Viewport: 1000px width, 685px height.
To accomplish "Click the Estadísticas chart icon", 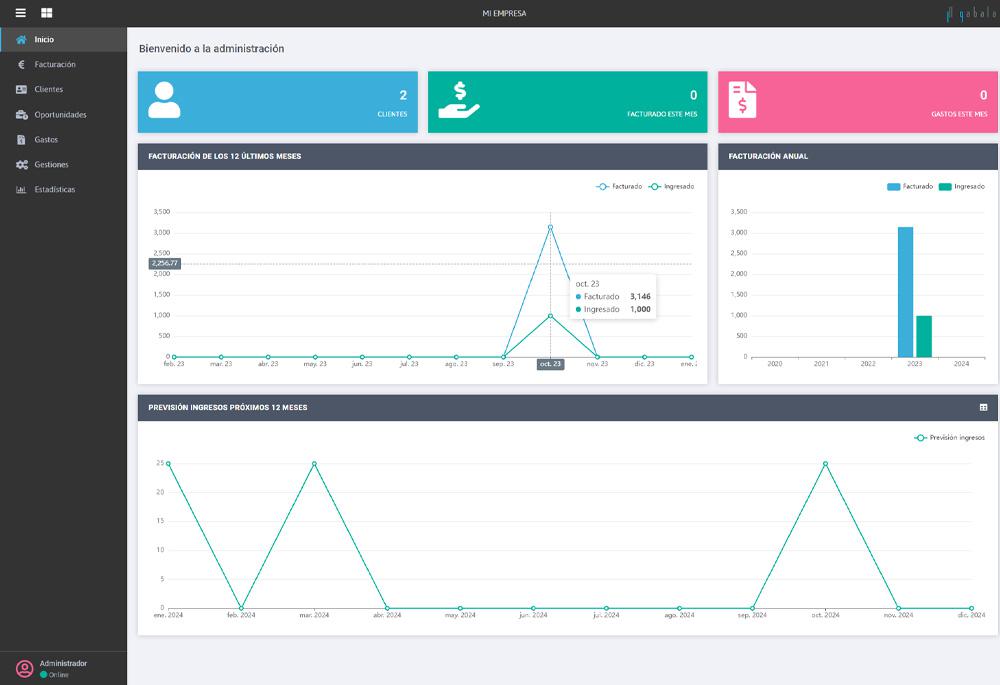I will tap(21, 189).
